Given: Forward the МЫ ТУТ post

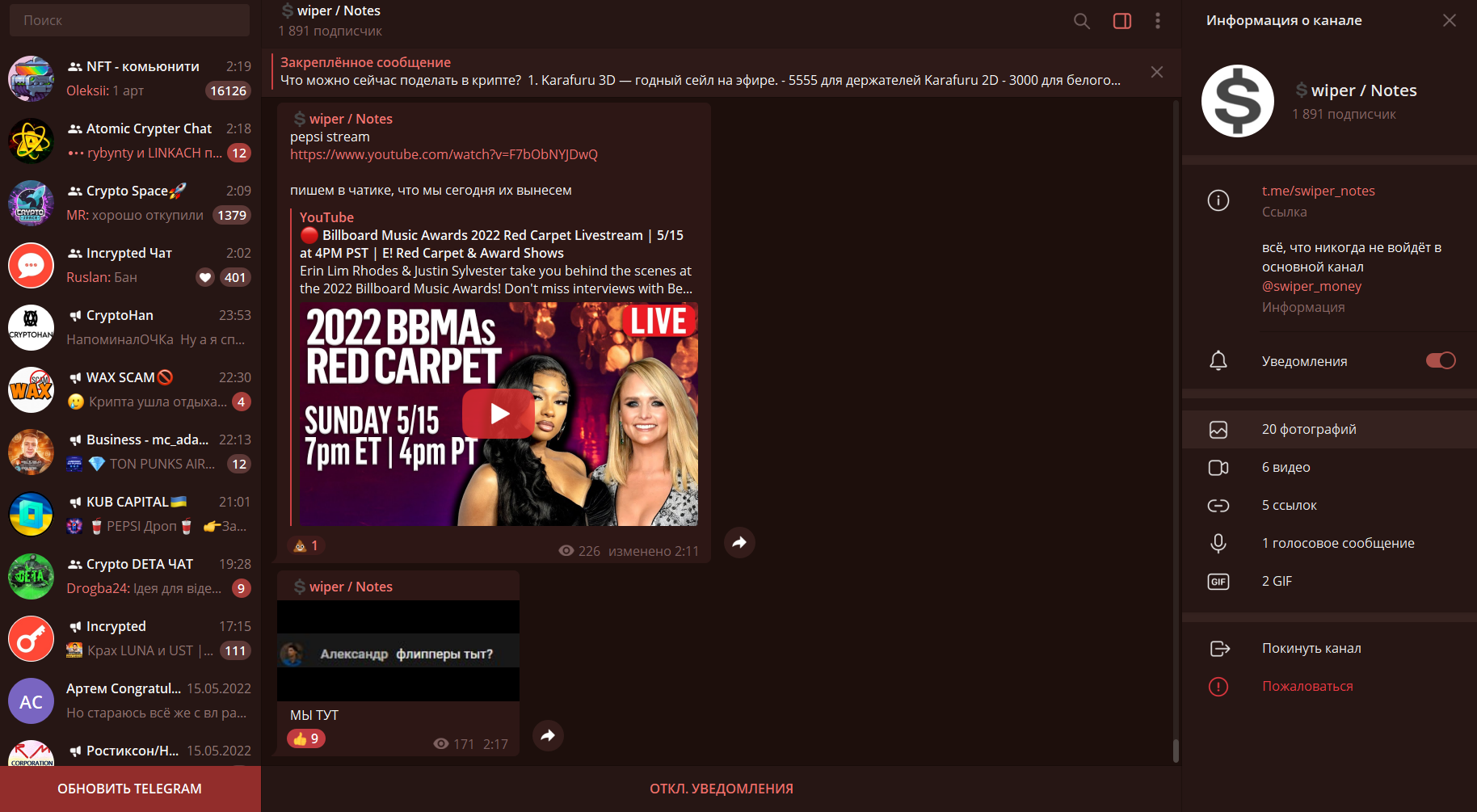Looking at the screenshot, I should [548, 735].
